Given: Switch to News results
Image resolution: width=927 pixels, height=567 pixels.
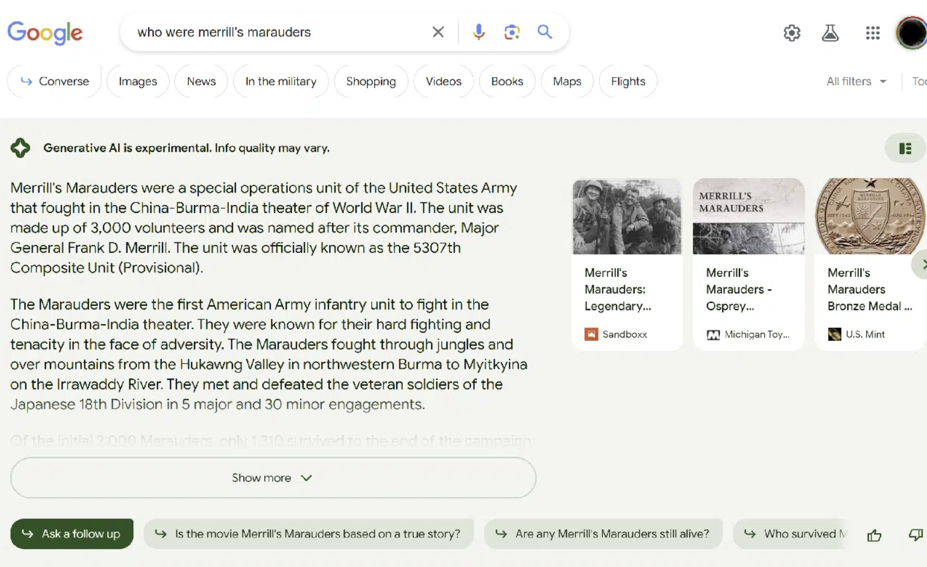Looking at the screenshot, I should pos(201,82).
